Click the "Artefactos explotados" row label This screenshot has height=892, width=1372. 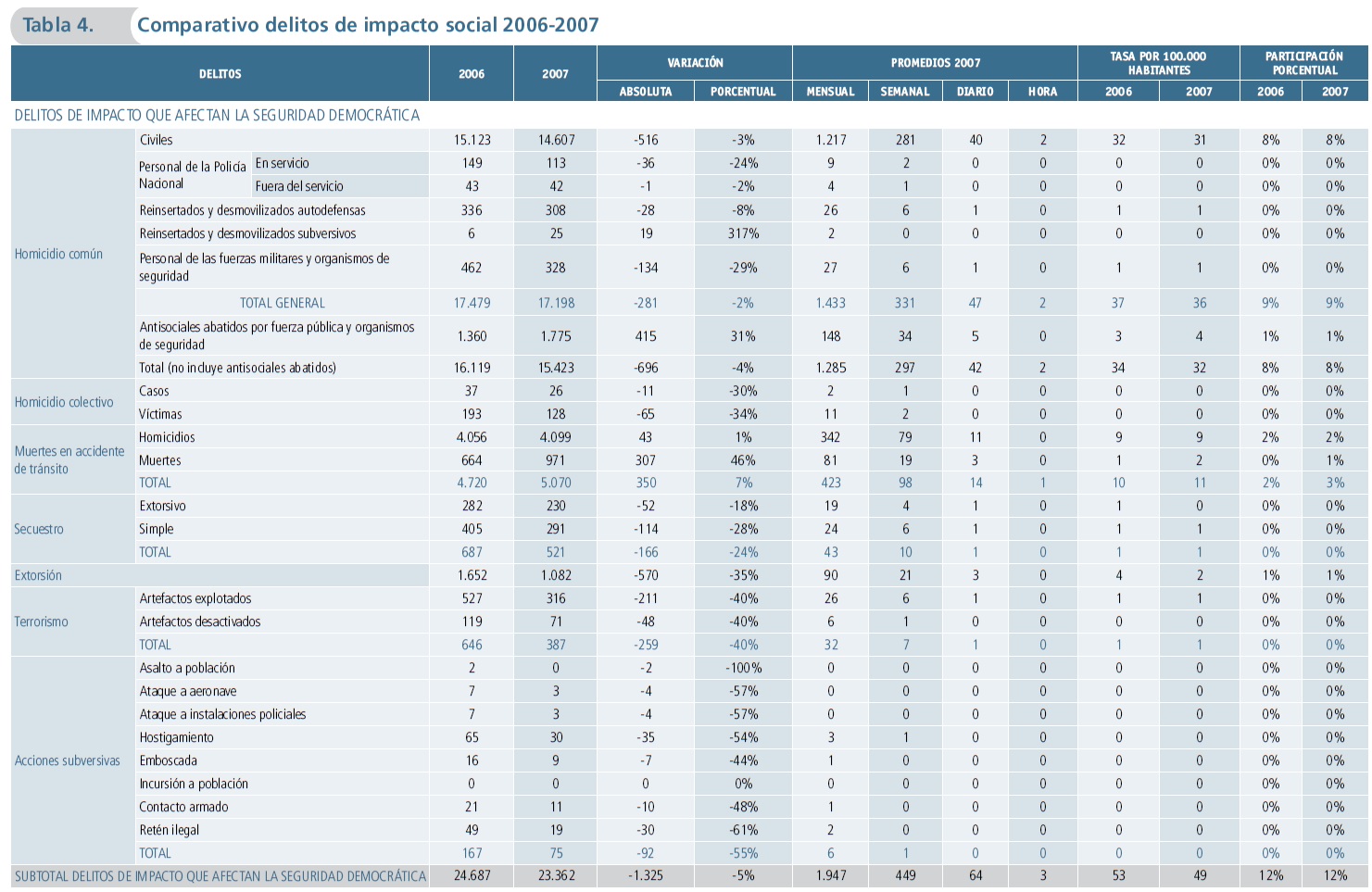pos(195,598)
